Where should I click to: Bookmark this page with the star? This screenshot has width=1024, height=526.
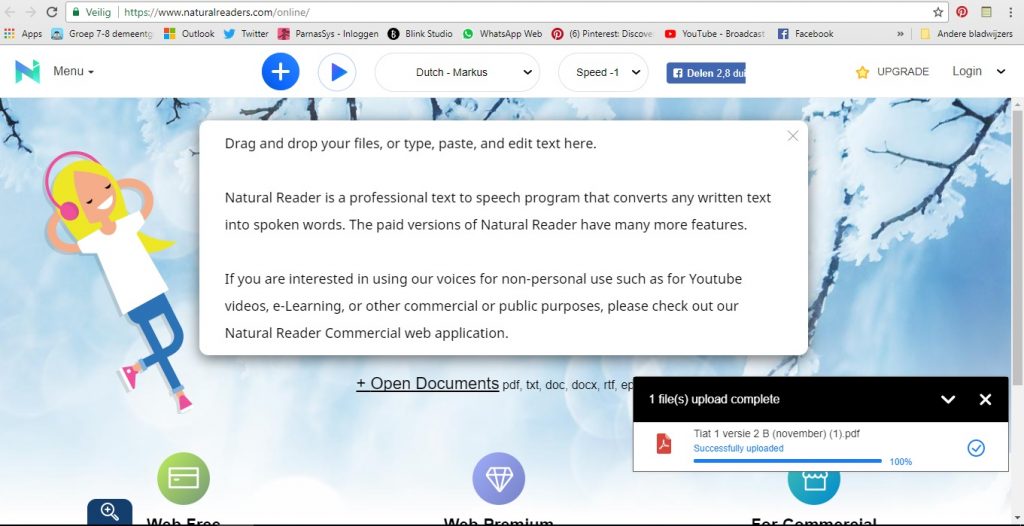coord(938,12)
